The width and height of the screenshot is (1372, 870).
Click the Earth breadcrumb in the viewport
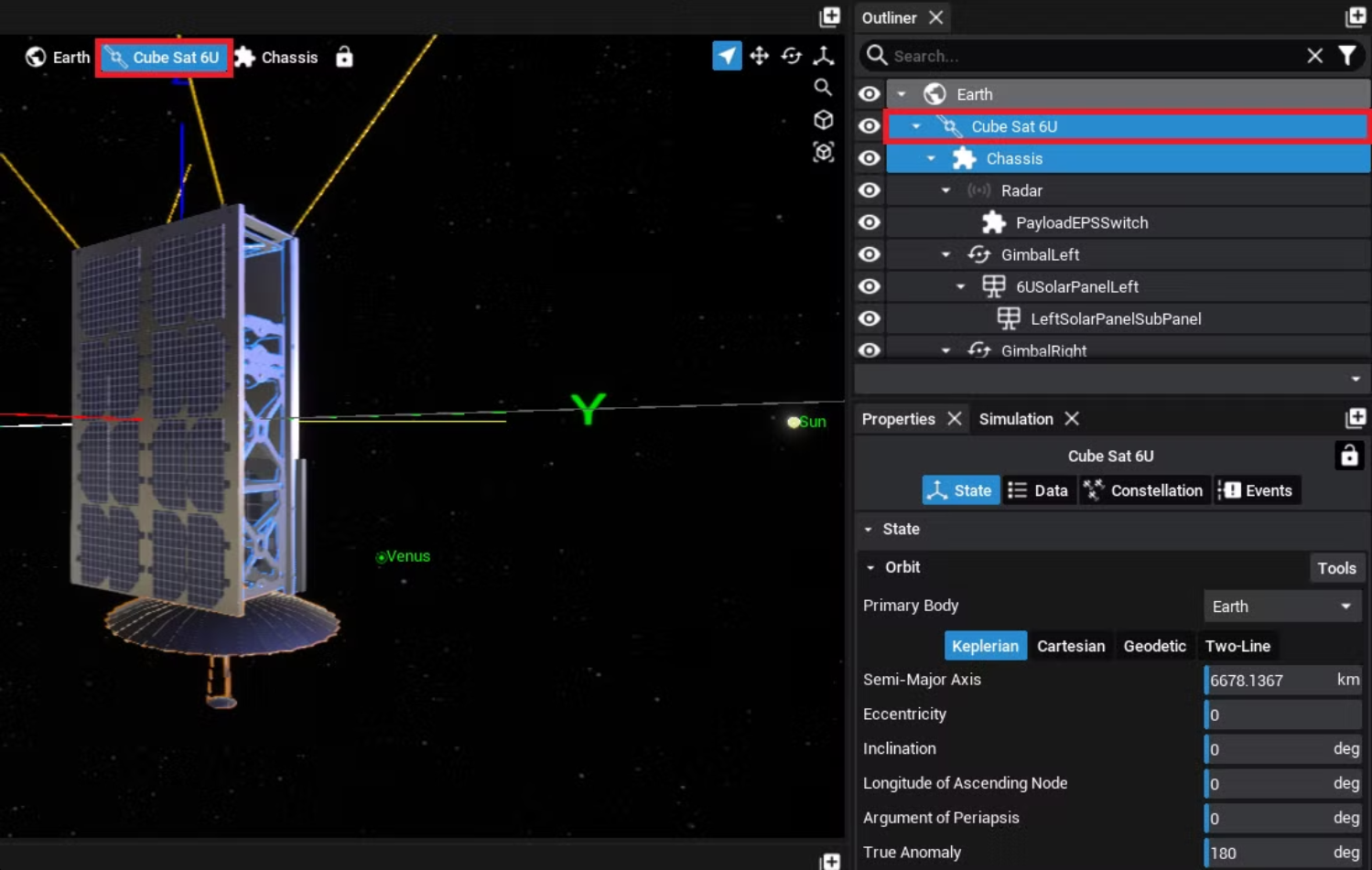(58, 57)
